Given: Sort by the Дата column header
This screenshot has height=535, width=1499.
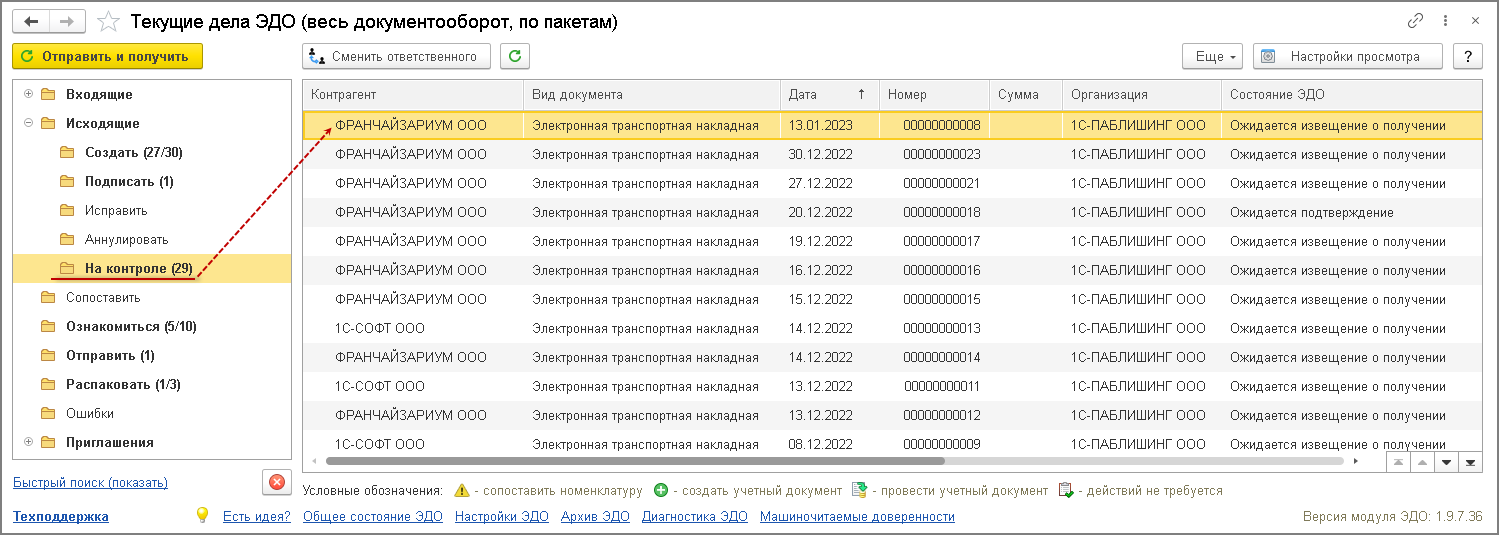Looking at the screenshot, I should (x=829, y=94).
